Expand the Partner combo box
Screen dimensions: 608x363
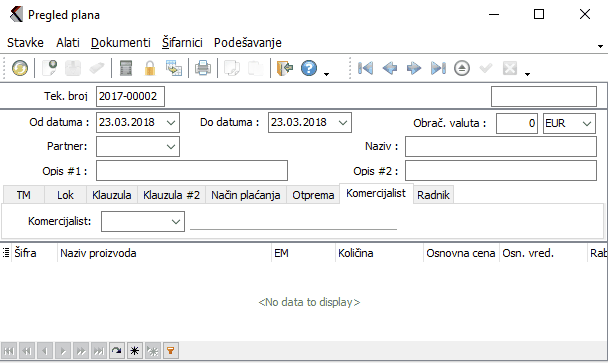tap(171, 147)
